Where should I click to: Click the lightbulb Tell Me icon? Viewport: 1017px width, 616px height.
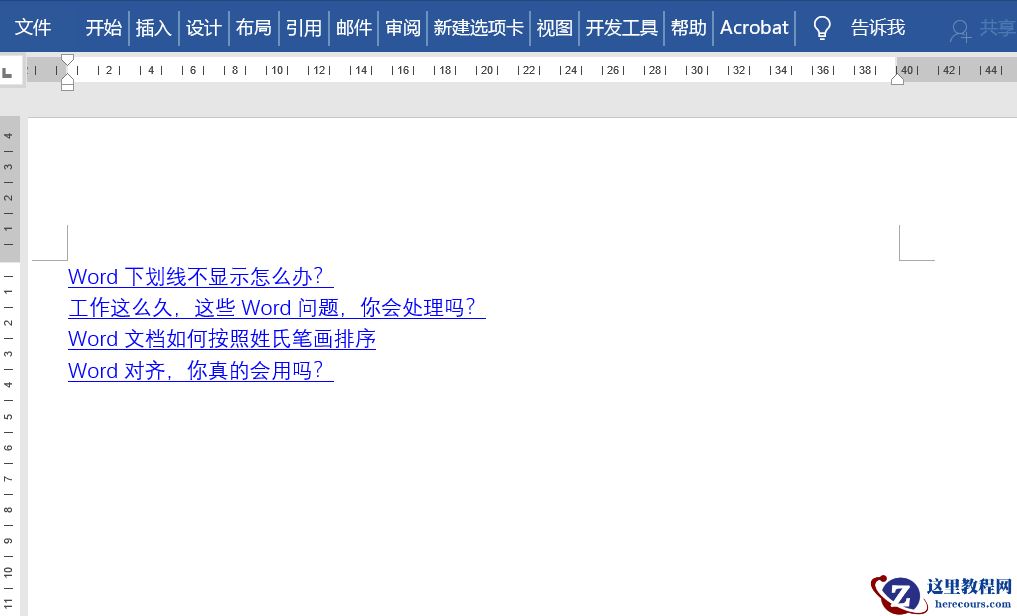coord(822,28)
